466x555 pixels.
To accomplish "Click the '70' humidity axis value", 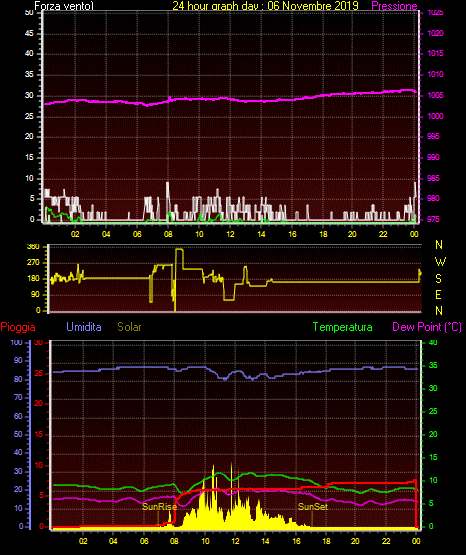I will point(18,397).
